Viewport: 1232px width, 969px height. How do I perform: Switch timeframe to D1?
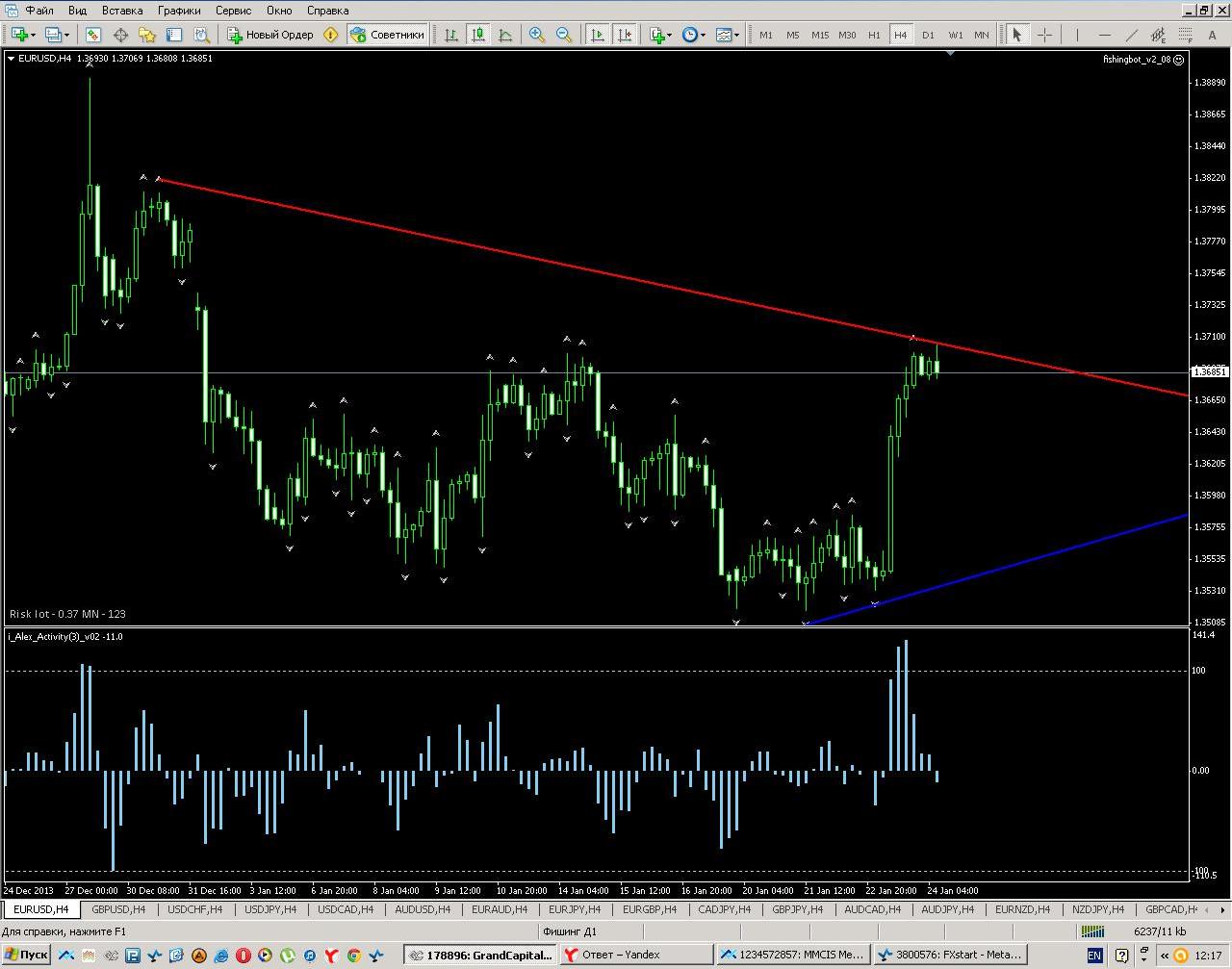pos(928,35)
